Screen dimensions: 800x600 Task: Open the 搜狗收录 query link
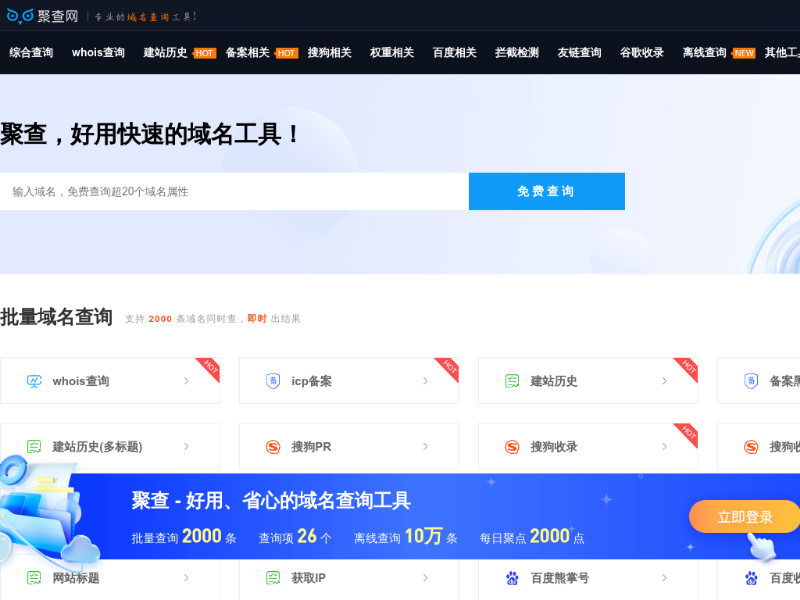coord(554,447)
